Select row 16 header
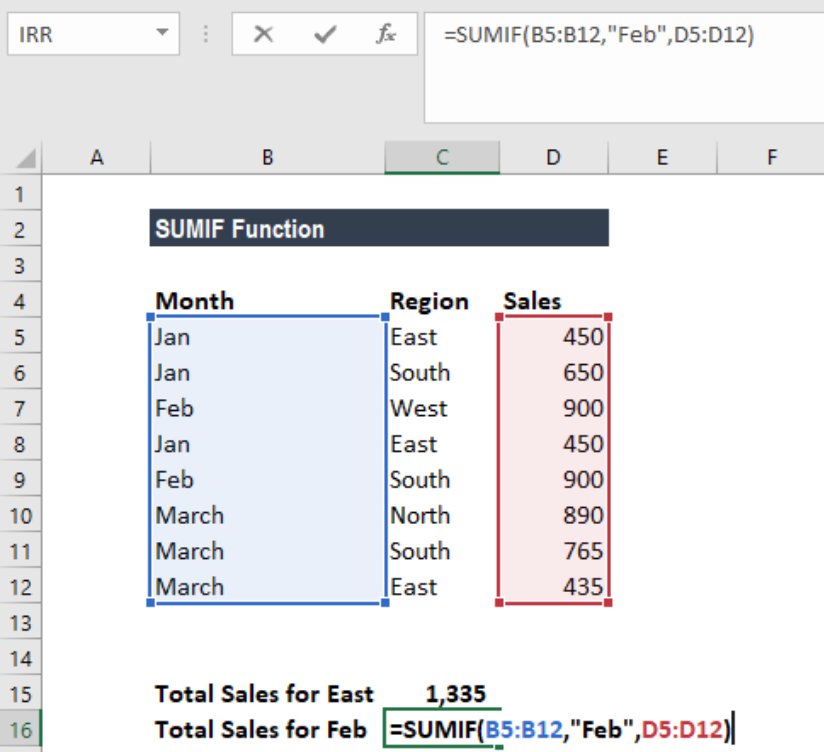 (20, 730)
